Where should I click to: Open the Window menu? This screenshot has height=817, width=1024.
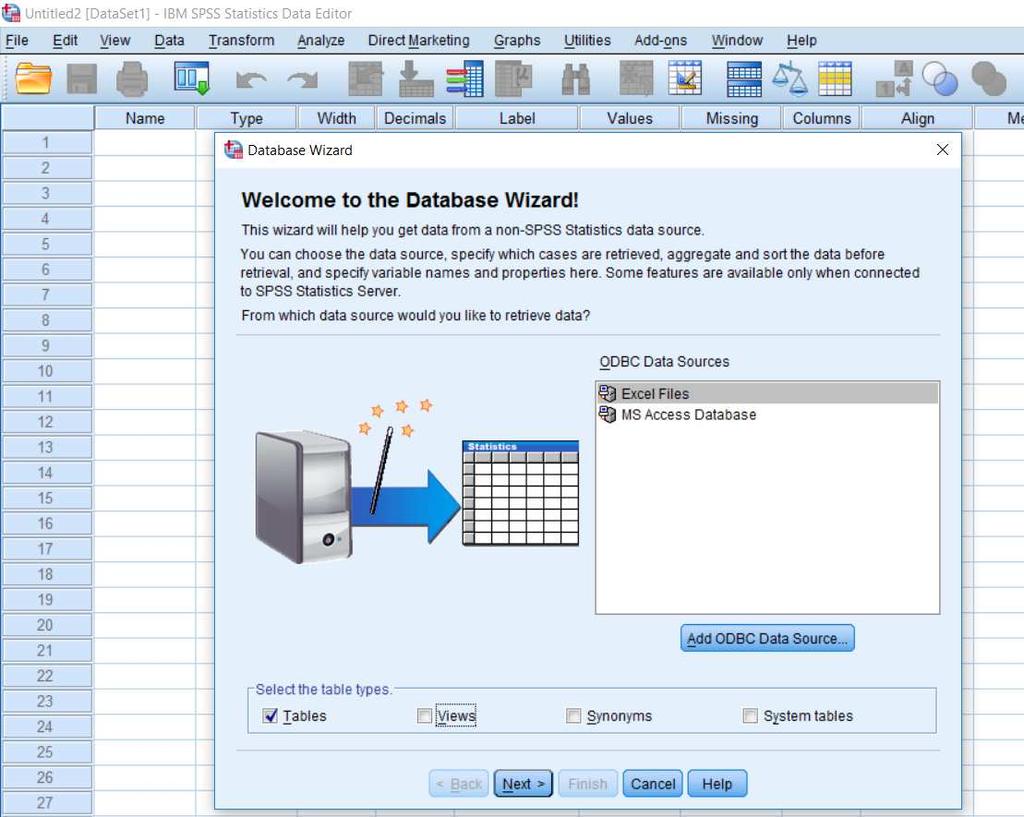click(x=737, y=40)
